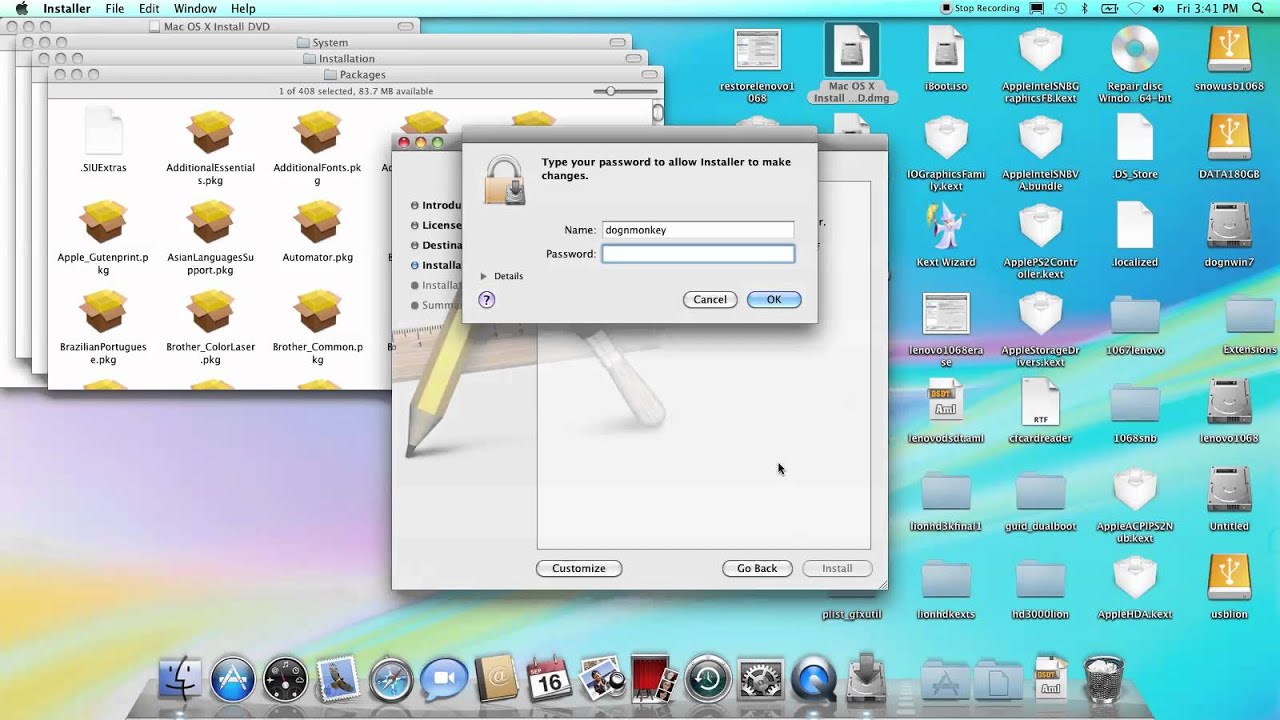Screen dimensions: 1280x720
Task: Select DATA180GB drive on desktop
Action: tap(1229, 139)
